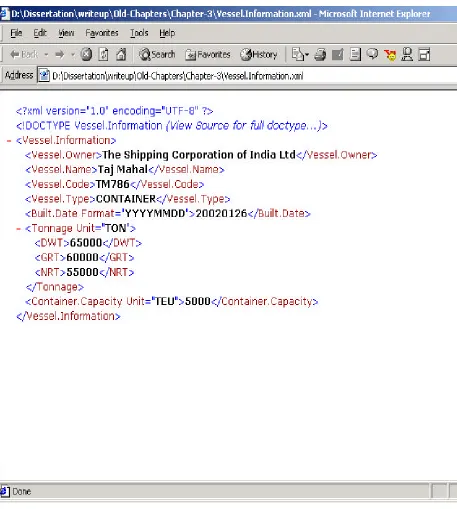Viewport: 457px width, 509px height.
Task: Click the 'Done' status bar text
Action: (22, 492)
